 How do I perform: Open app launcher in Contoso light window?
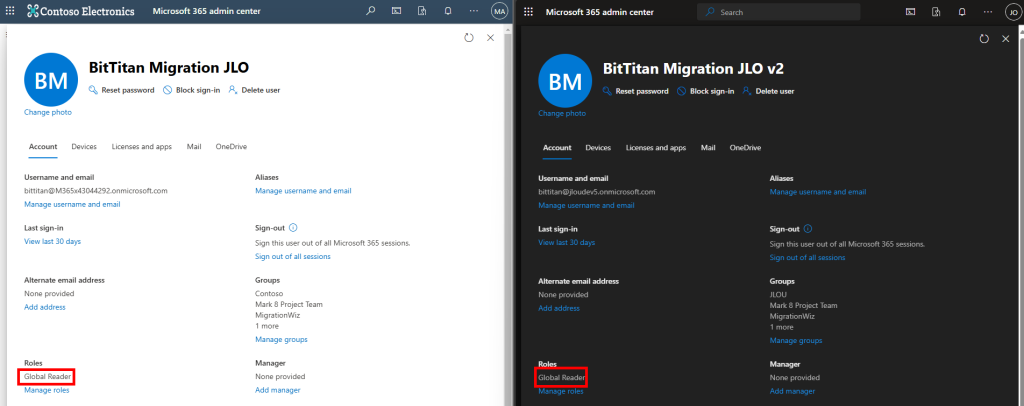(x=10, y=11)
